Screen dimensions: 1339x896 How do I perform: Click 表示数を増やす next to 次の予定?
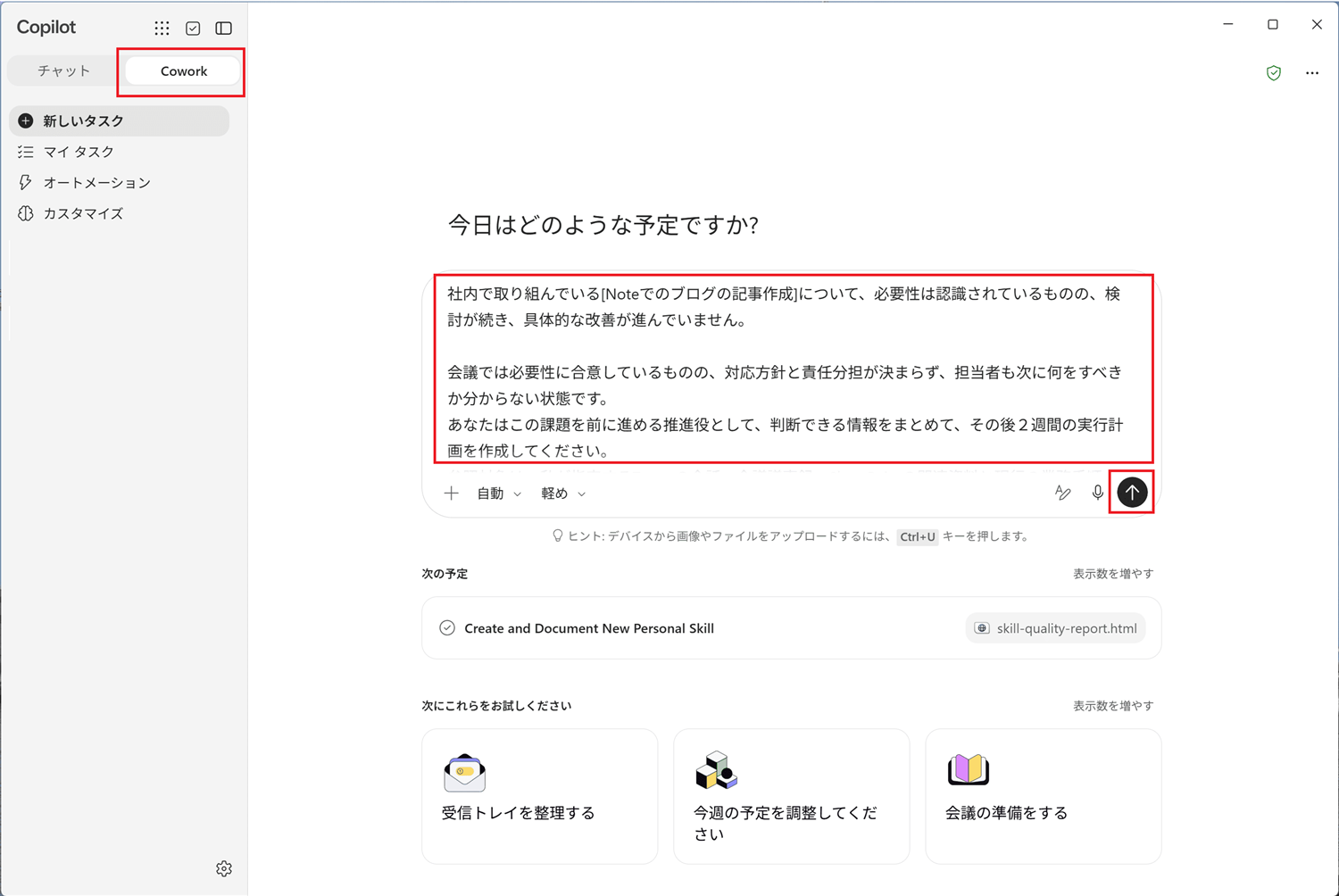click(1113, 574)
